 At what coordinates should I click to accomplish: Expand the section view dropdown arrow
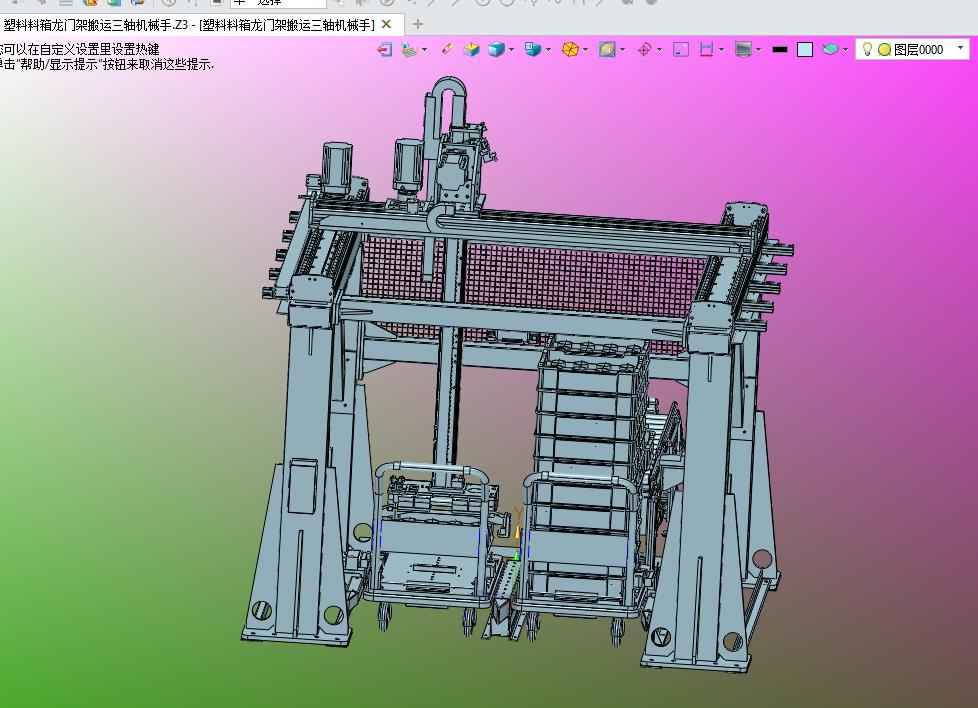(x=622, y=49)
